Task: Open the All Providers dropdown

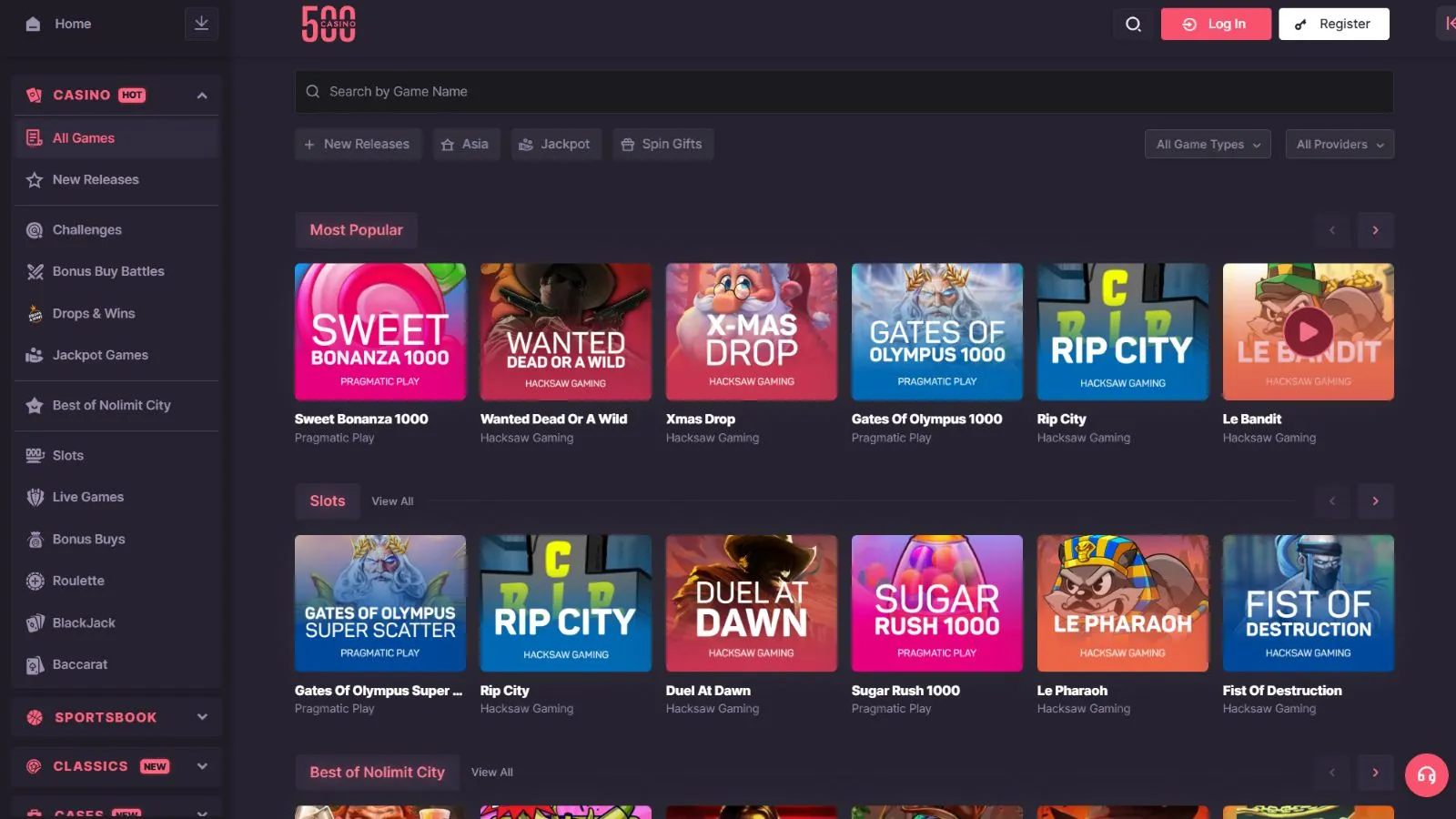Action: coord(1339,144)
